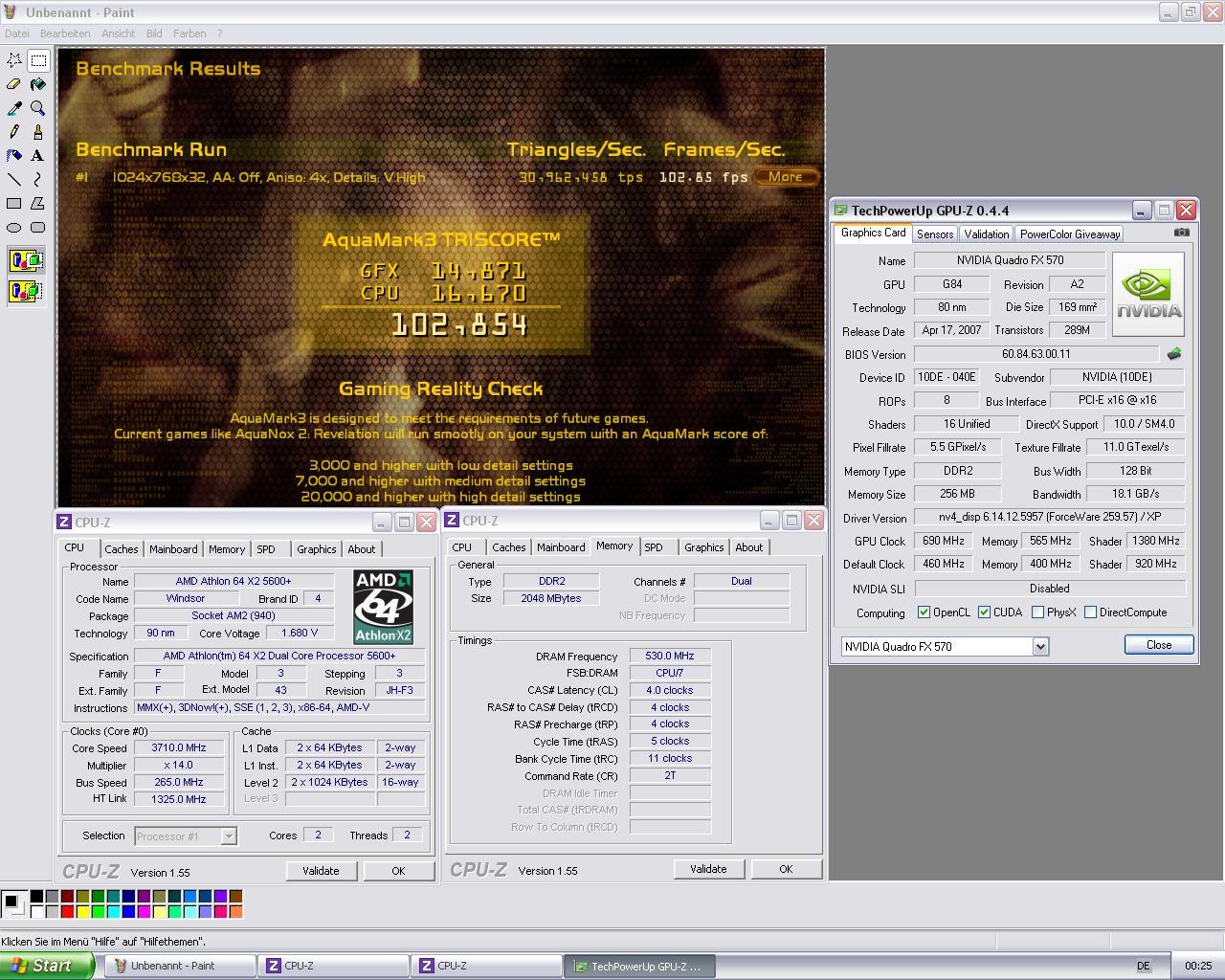Pick the bright red color swatch

pos(67,912)
